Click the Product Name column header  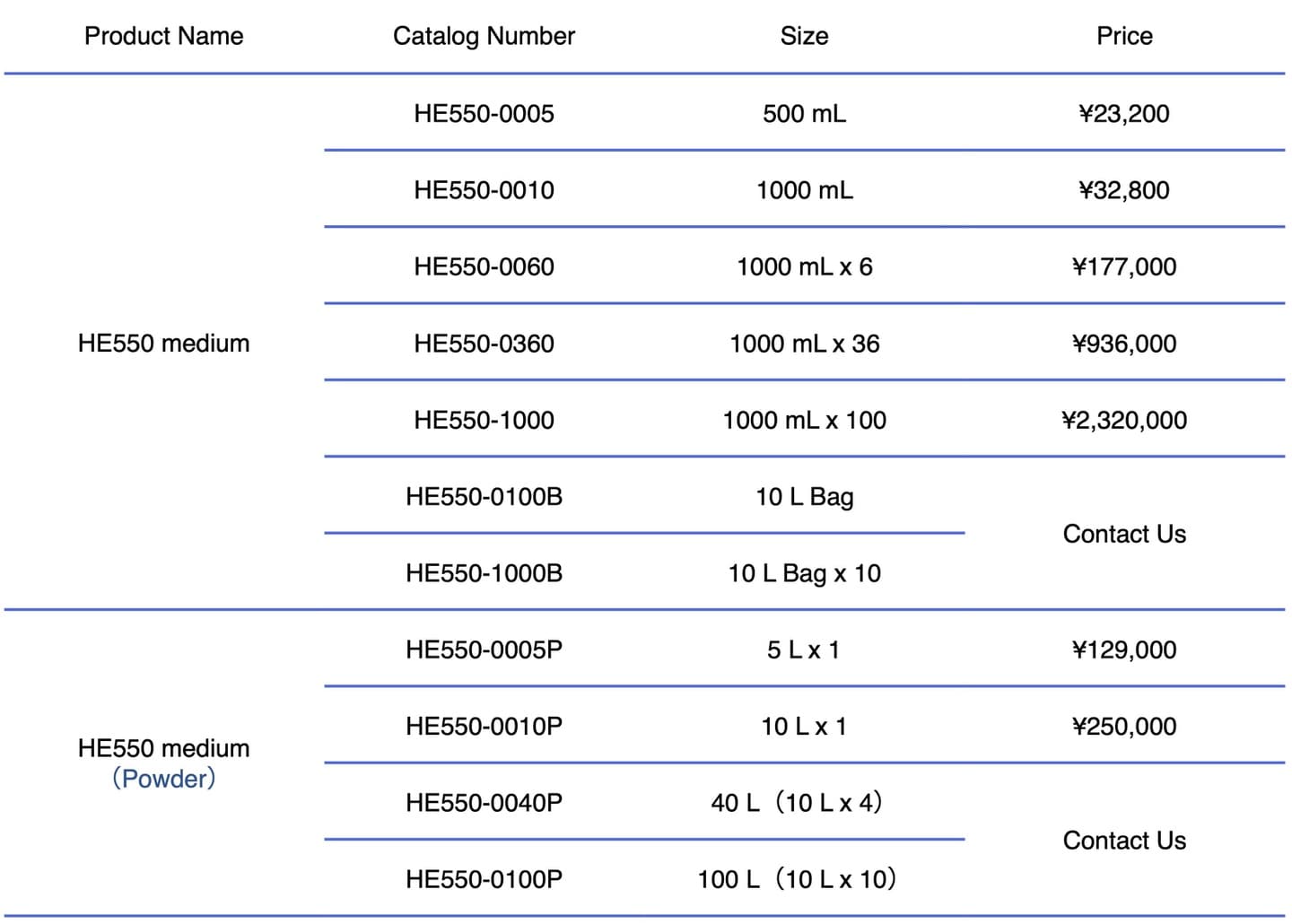click(163, 36)
